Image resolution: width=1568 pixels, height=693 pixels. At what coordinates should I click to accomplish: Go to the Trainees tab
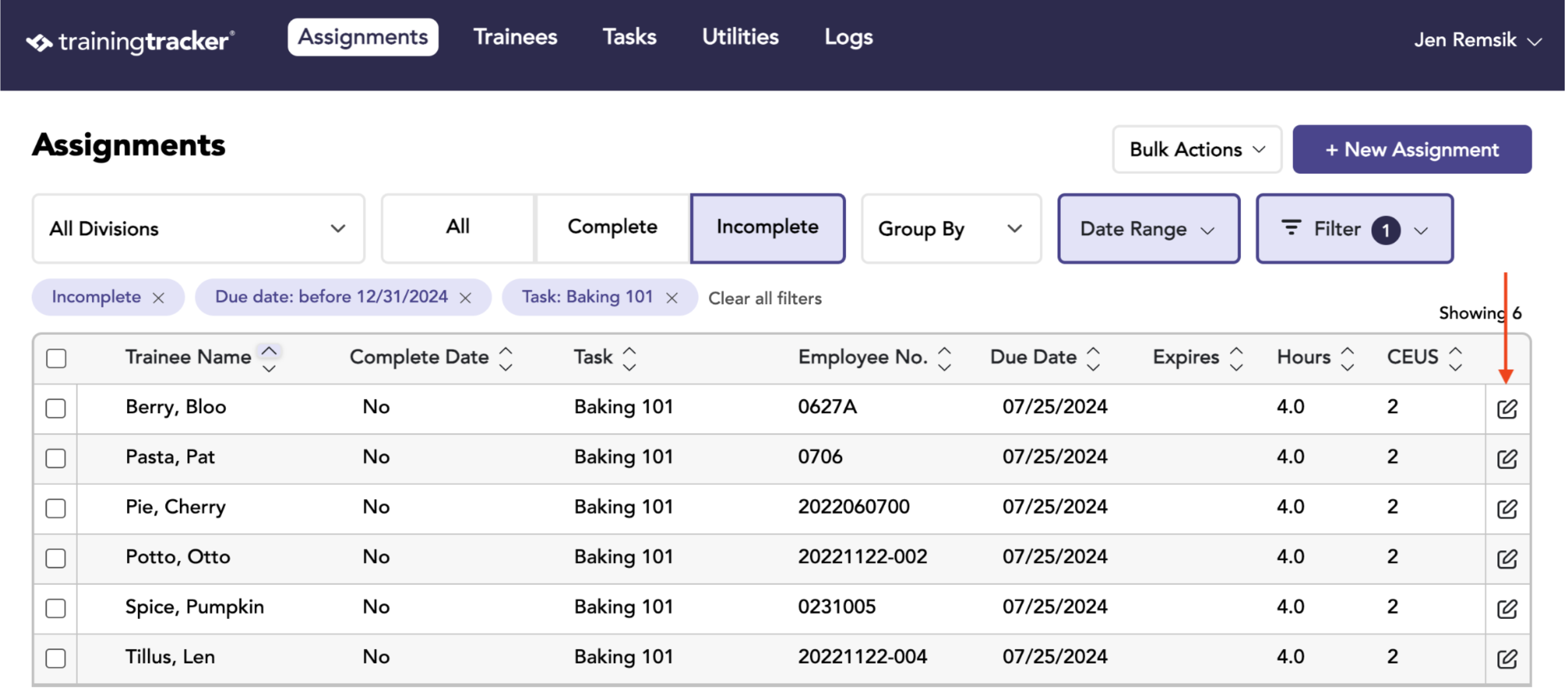[x=516, y=37]
